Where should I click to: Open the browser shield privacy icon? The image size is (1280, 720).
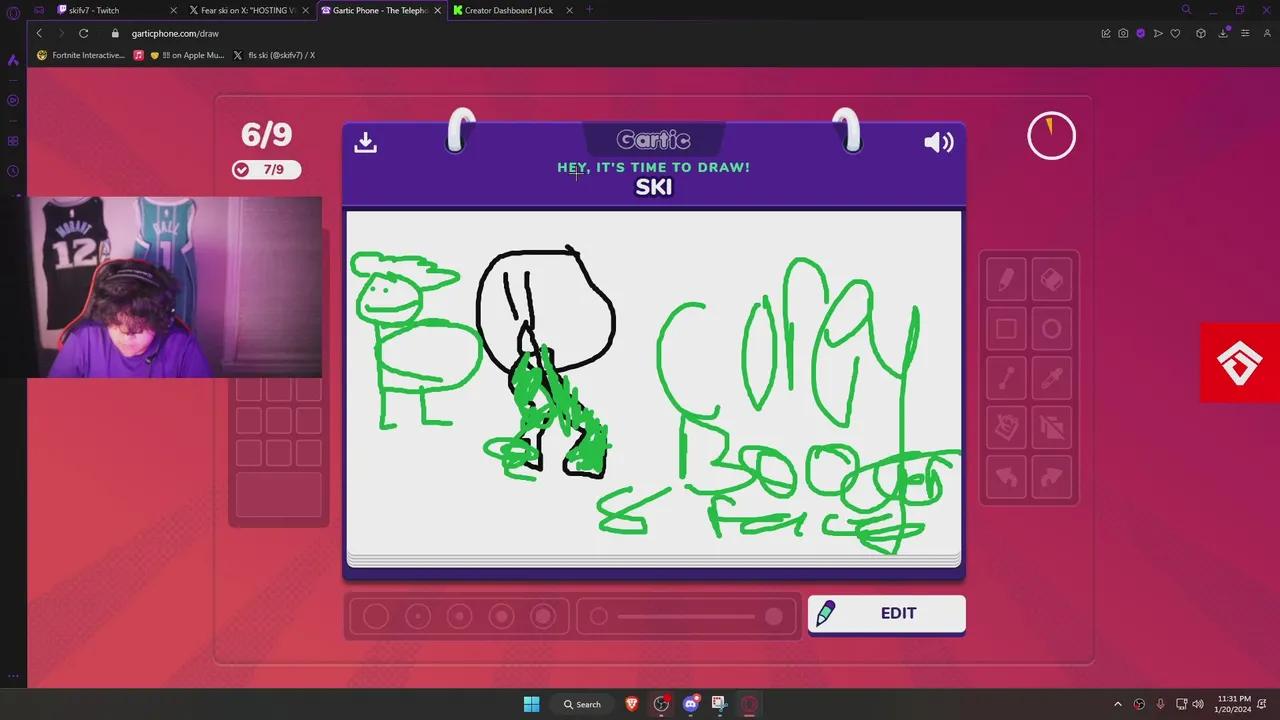click(1140, 33)
